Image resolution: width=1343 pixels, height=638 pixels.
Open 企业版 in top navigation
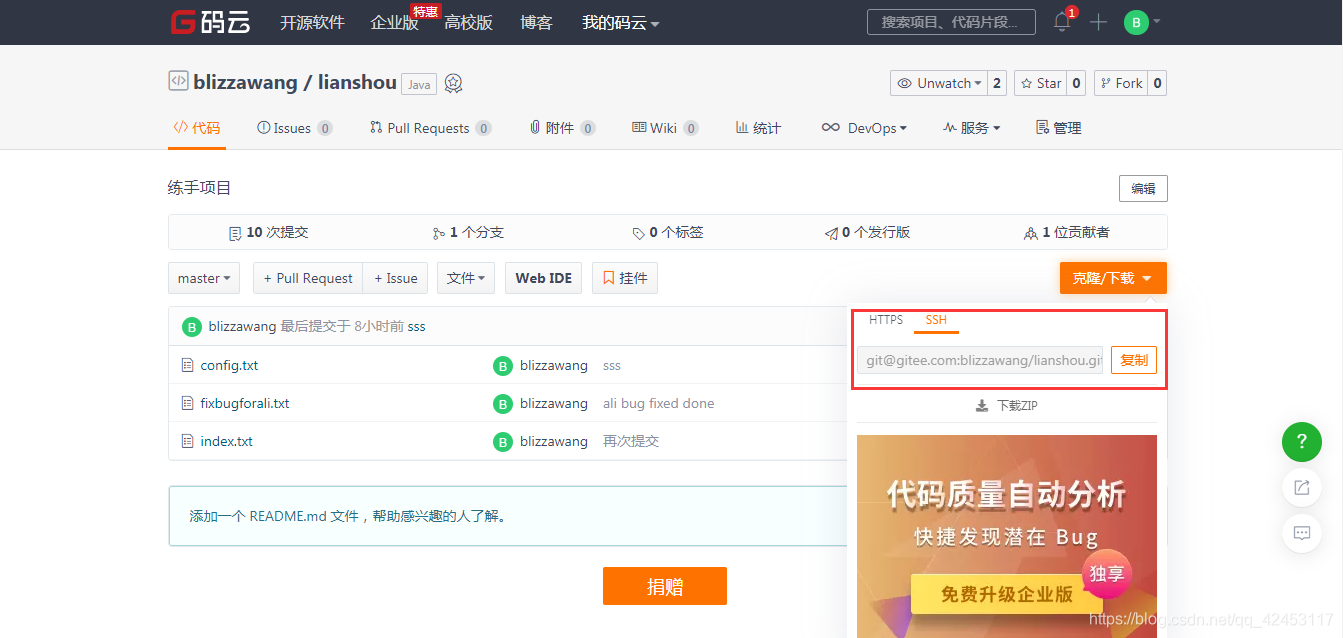click(x=394, y=22)
